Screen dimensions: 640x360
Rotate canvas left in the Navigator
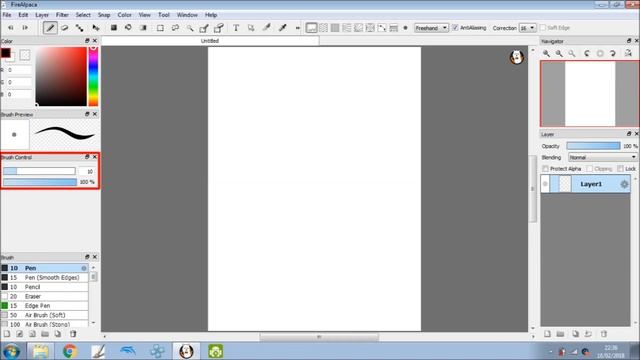click(x=587, y=53)
